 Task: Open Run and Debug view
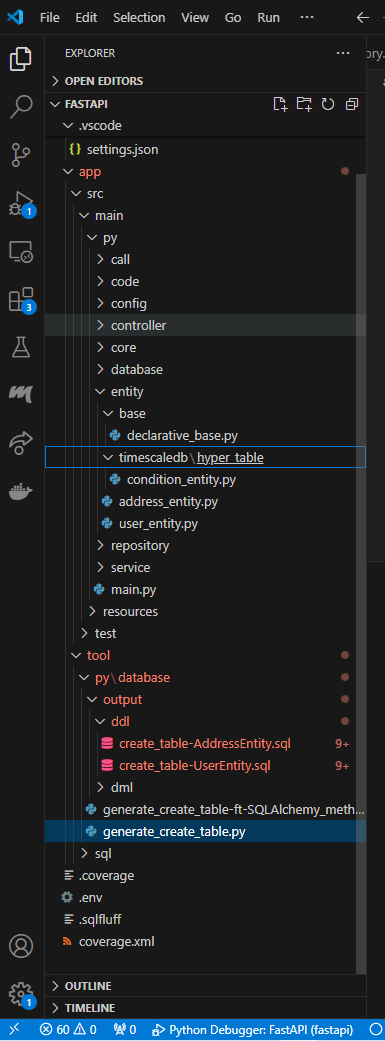(21, 204)
